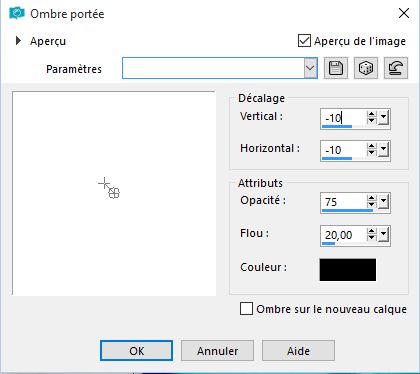Confirm shadow with OK button
The width and height of the screenshot is (420, 374).
click(x=136, y=351)
